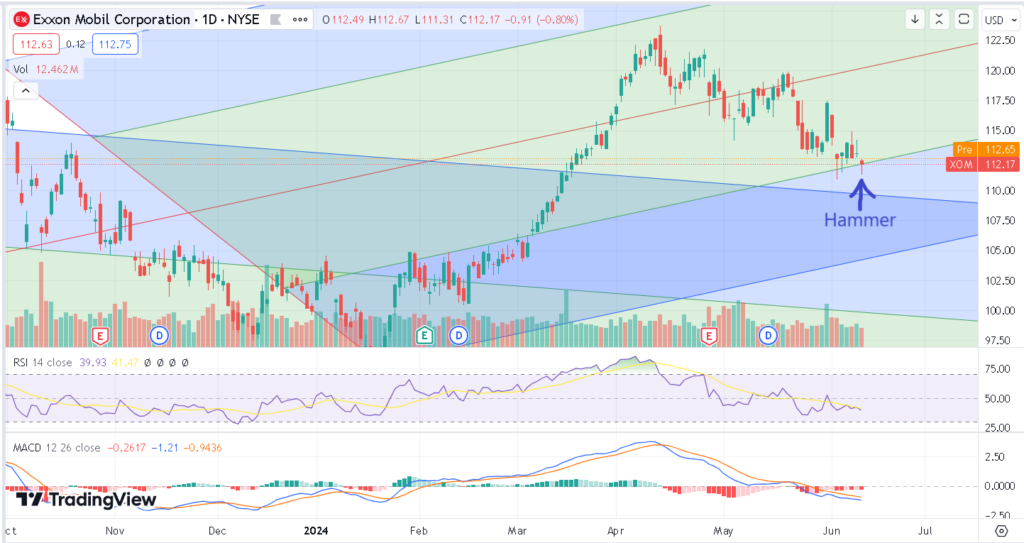This screenshot has height=543, width=1024.
Task: Click the red XOM 112.17 price label
Action: point(982,164)
